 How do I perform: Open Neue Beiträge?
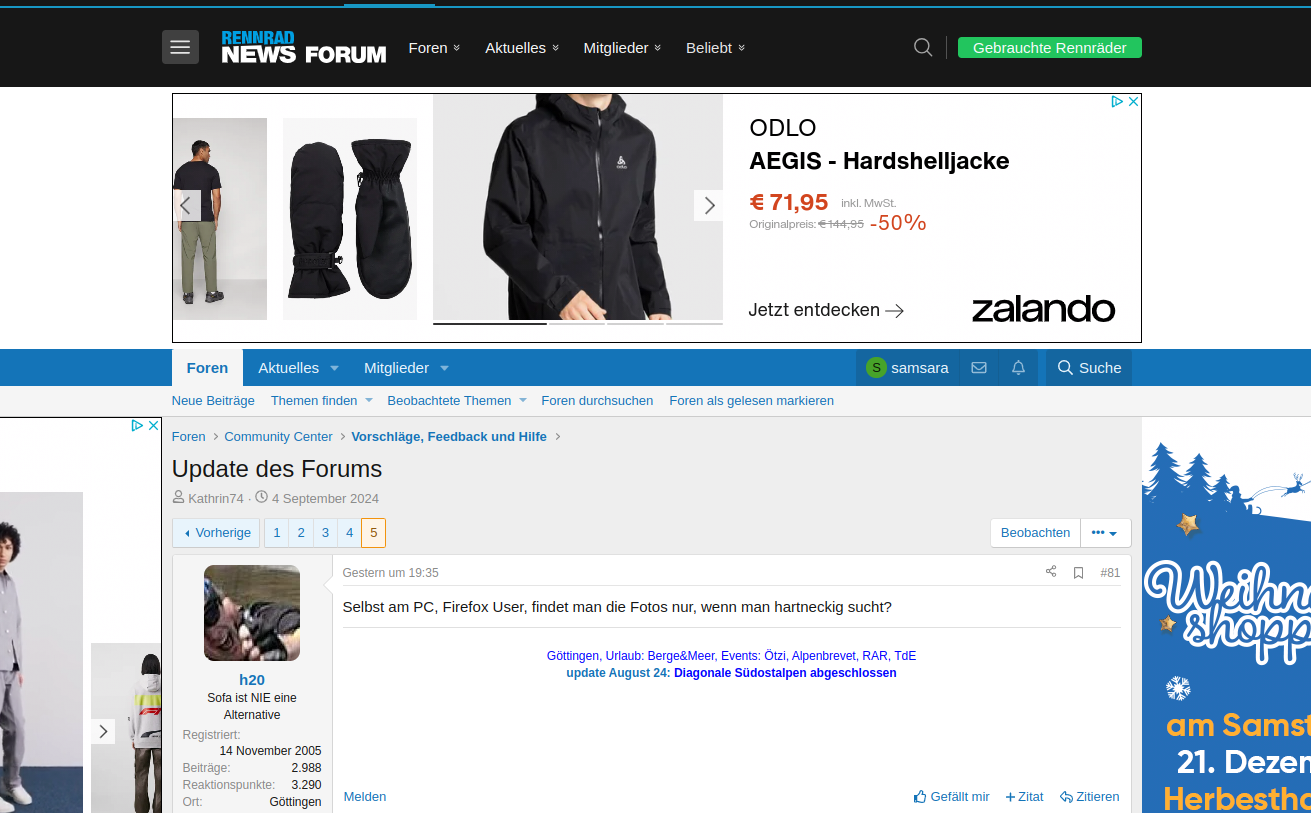click(213, 401)
